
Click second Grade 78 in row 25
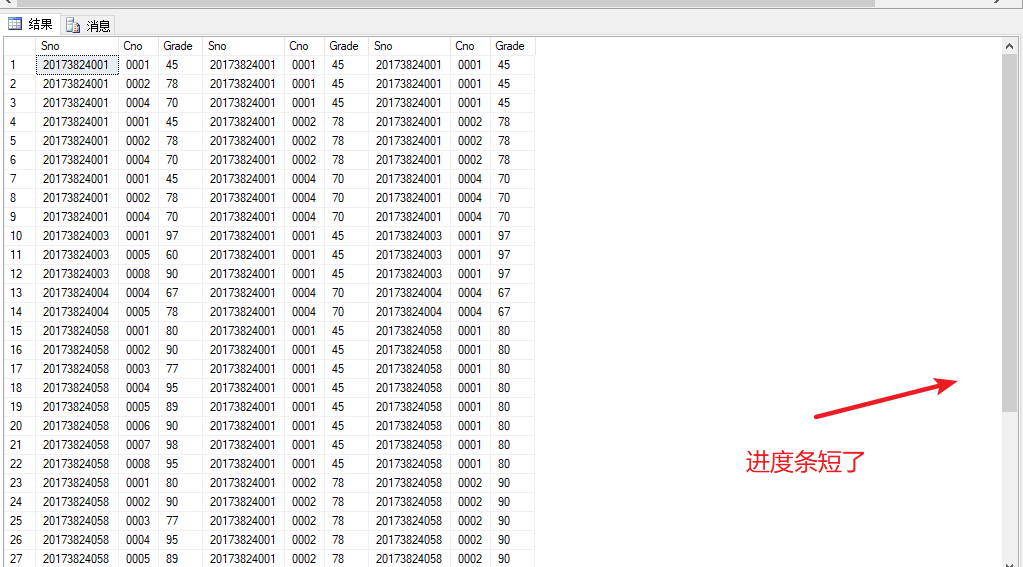[346, 521]
